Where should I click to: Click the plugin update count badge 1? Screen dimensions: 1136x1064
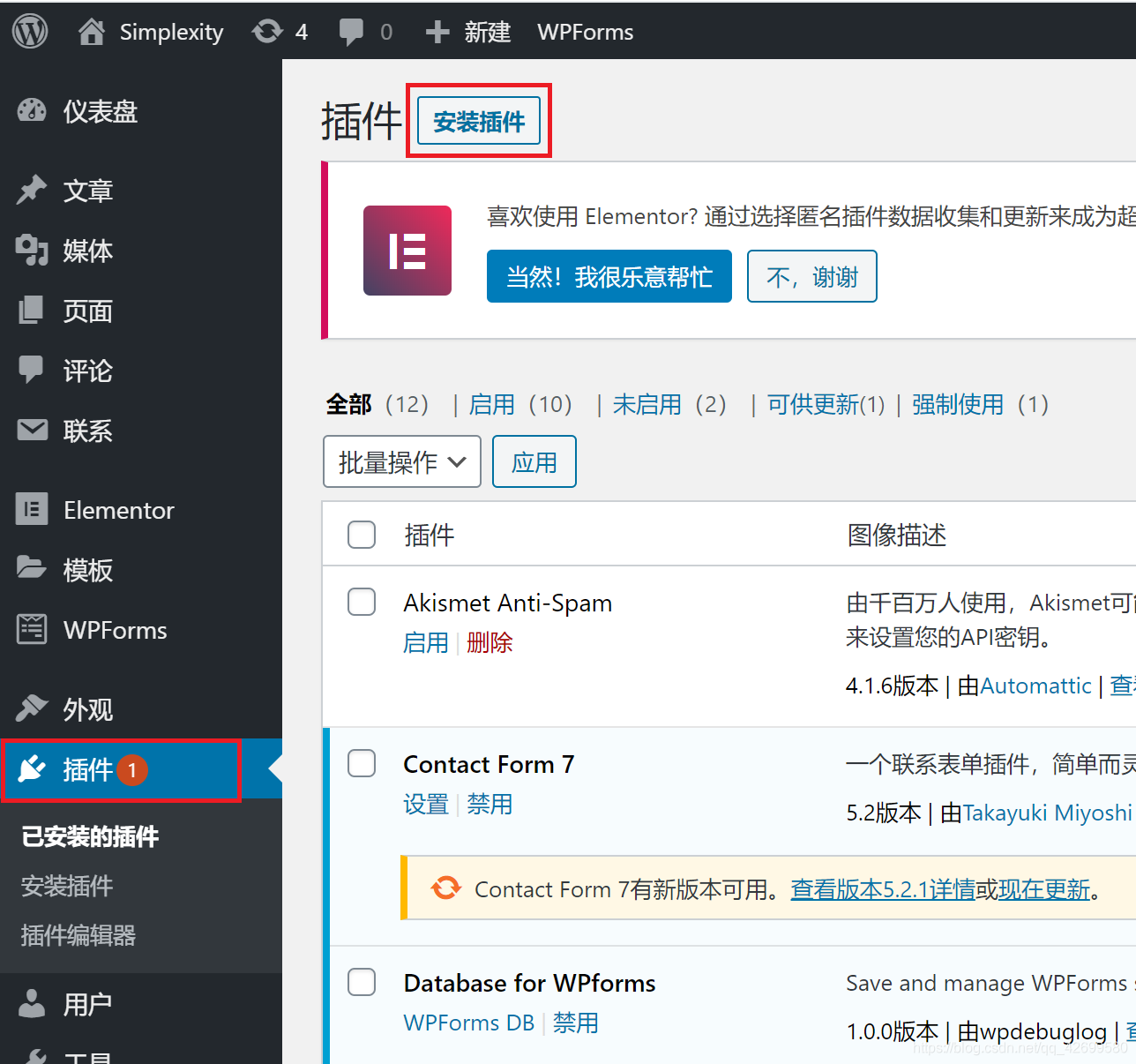point(132,770)
